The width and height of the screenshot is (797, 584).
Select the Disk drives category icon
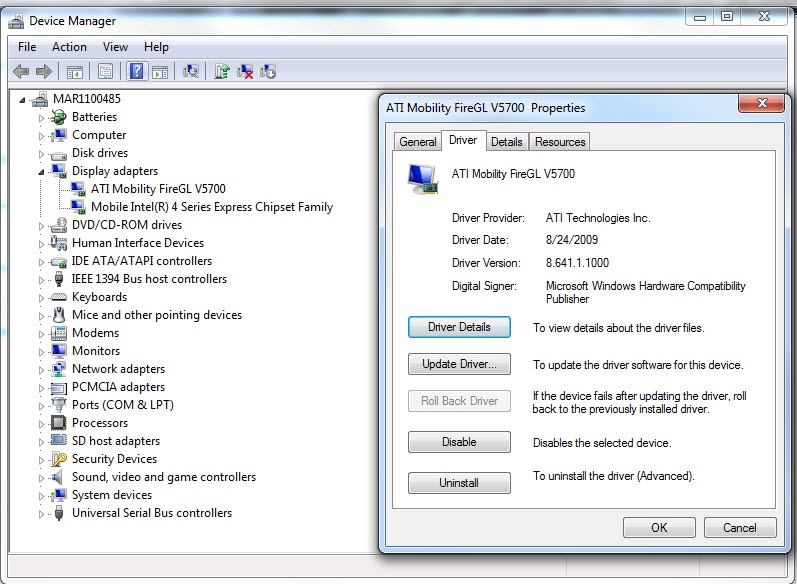[59, 154]
